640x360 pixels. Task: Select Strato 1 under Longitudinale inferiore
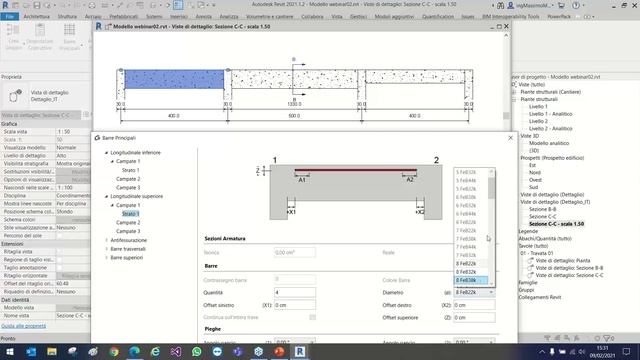[x=131, y=170]
